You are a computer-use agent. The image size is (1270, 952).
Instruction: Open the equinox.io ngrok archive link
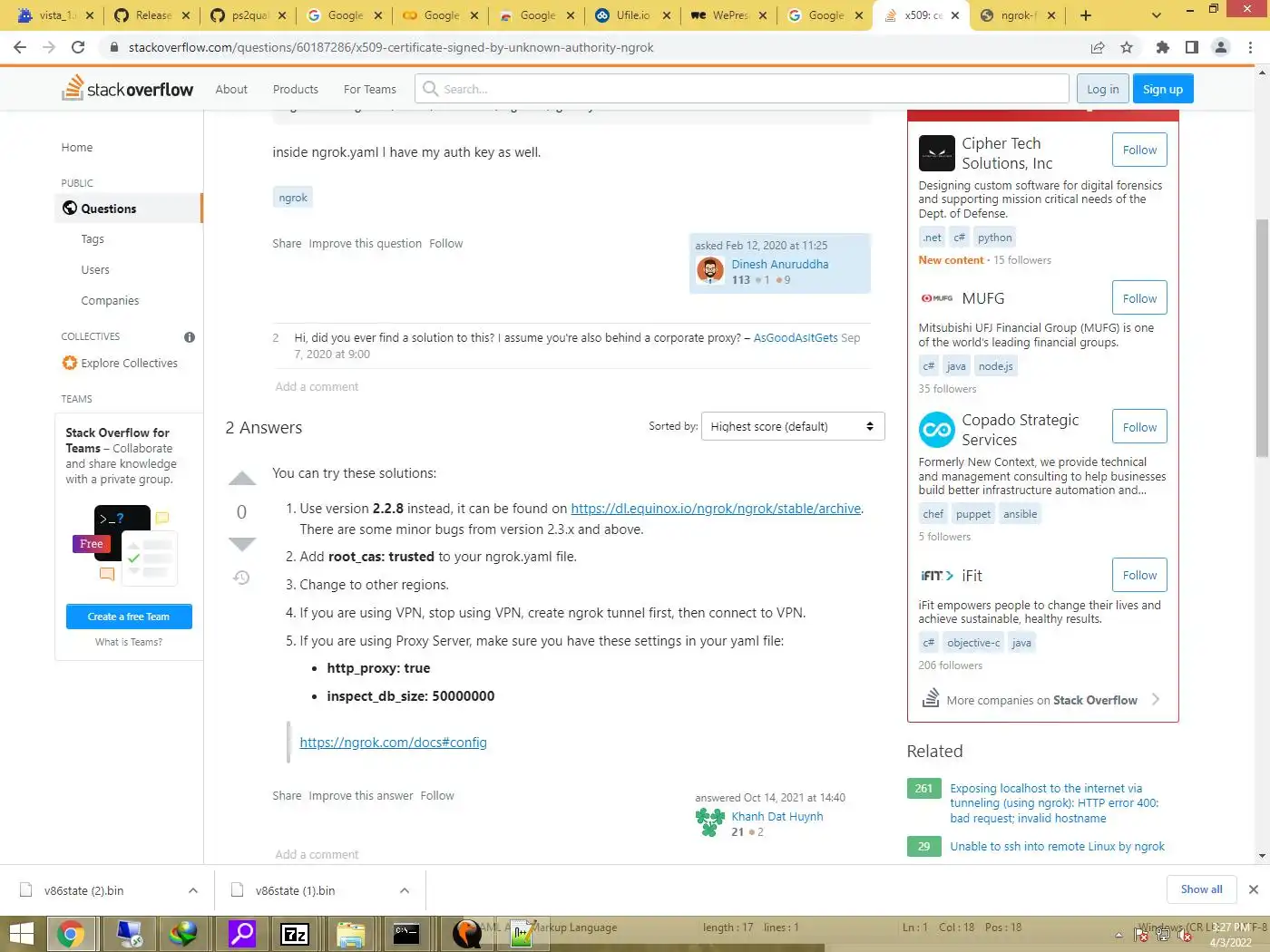[x=716, y=509]
